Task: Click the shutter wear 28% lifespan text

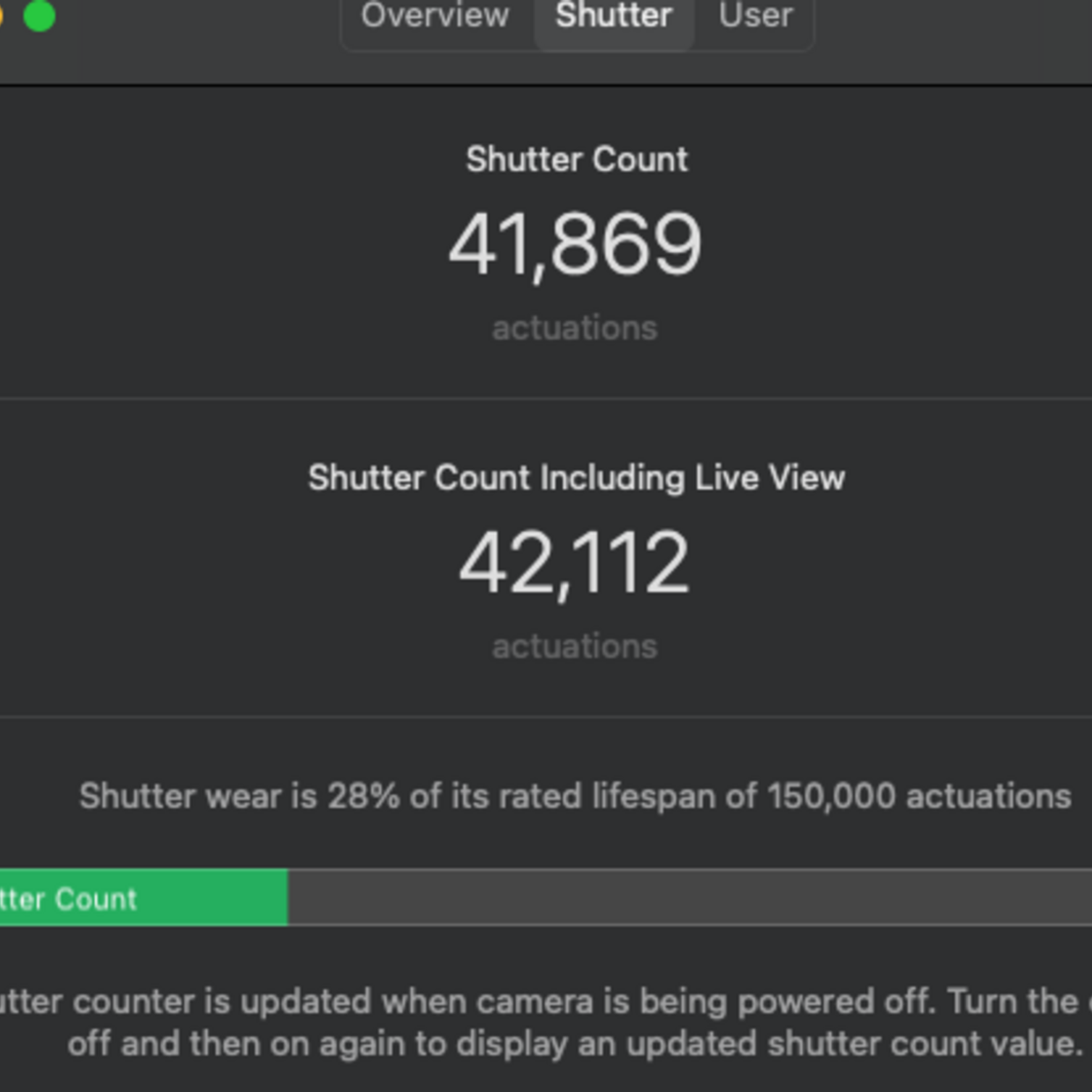Action: pos(575,795)
